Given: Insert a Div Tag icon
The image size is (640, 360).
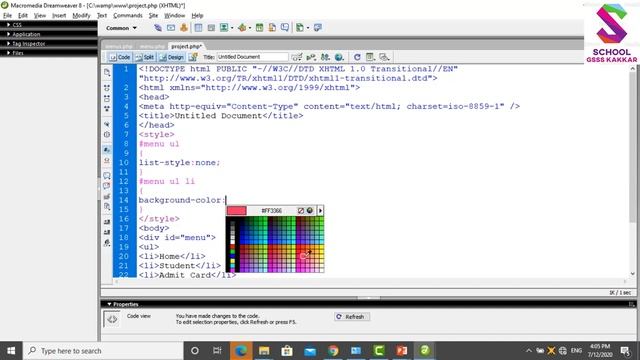Looking at the screenshot, I should pyautogui.click(x=211, y=28).
